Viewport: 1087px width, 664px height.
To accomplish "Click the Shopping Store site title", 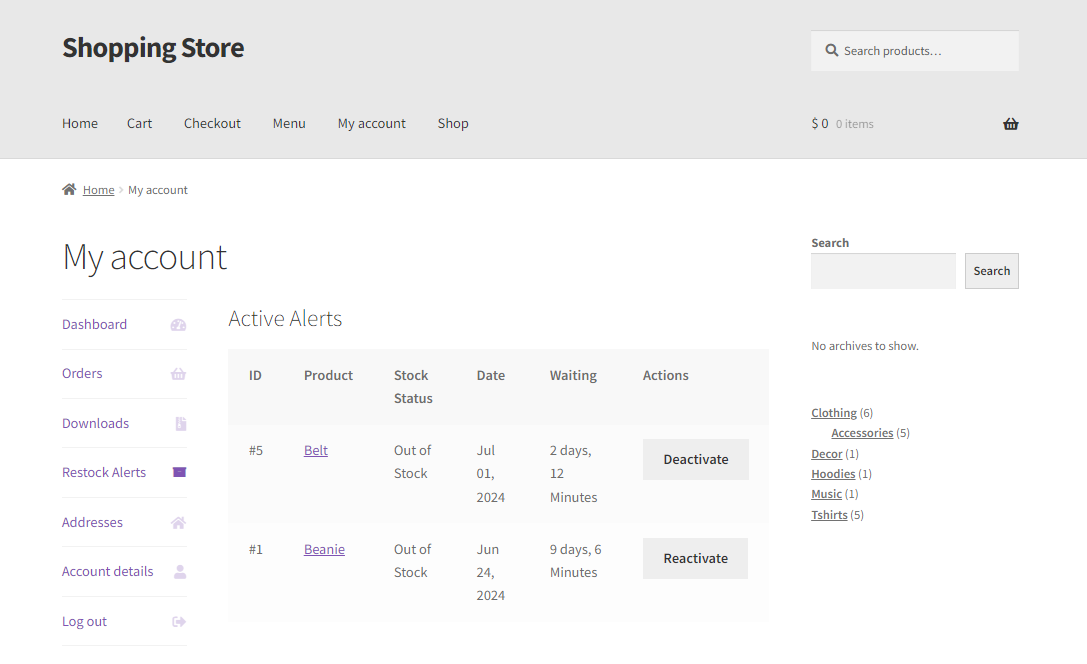I will (x=153, y=48).
